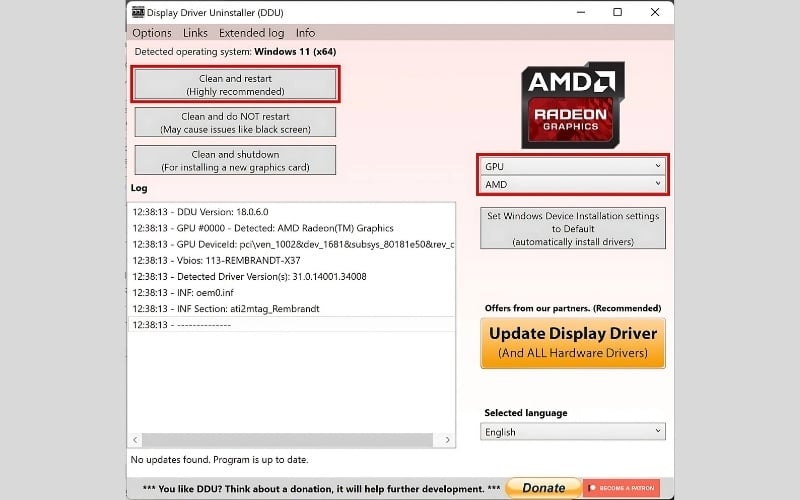Click the DDU app icon in title bar
Screen dimensions: 800x500
[x=137, y=12]
